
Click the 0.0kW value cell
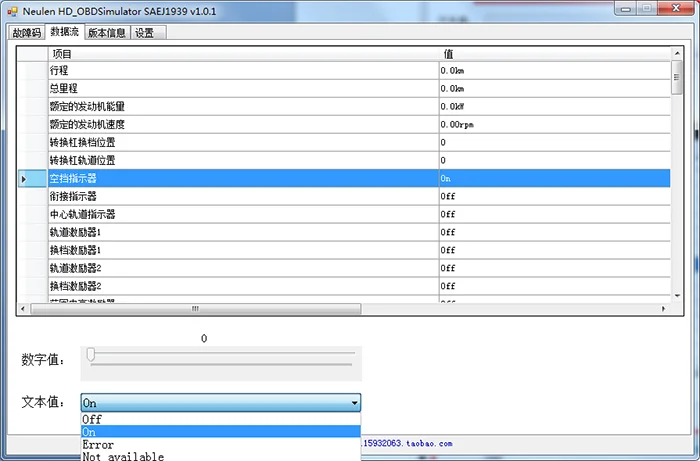554,106
